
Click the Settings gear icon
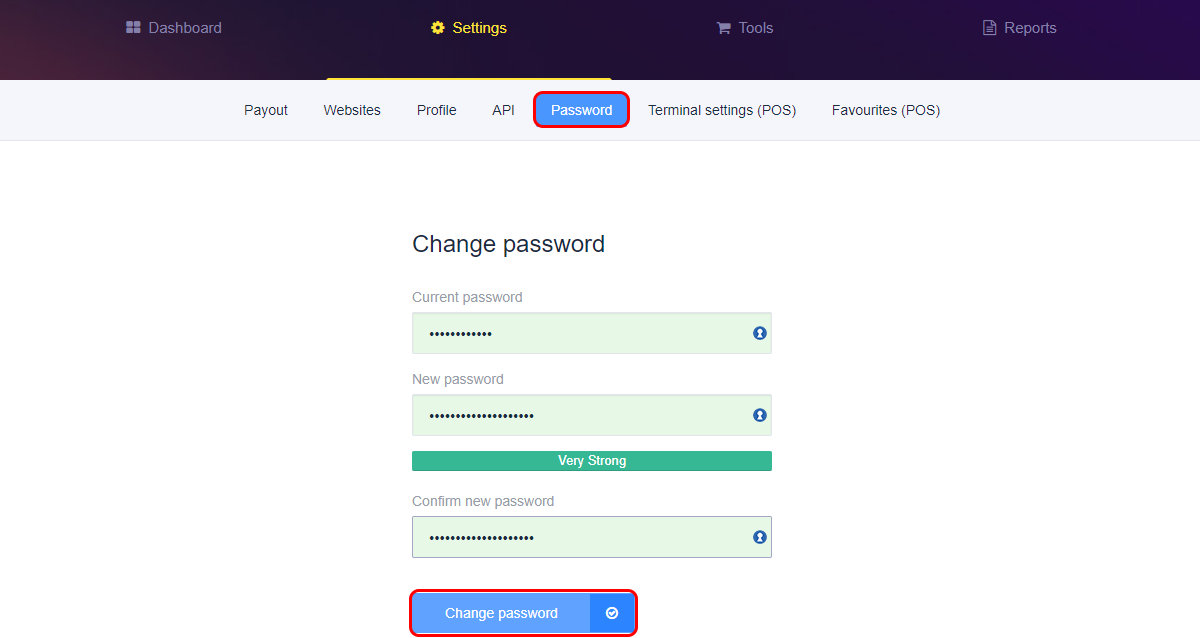point(438,28)
